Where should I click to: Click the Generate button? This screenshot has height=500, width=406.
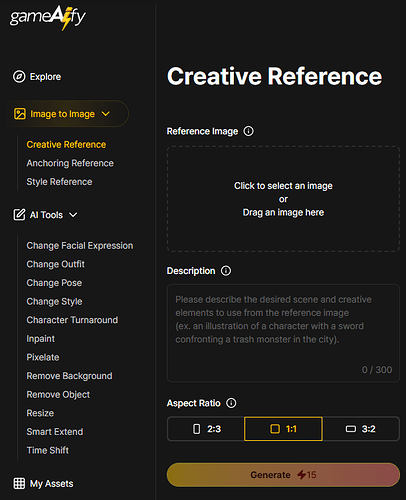283,474
